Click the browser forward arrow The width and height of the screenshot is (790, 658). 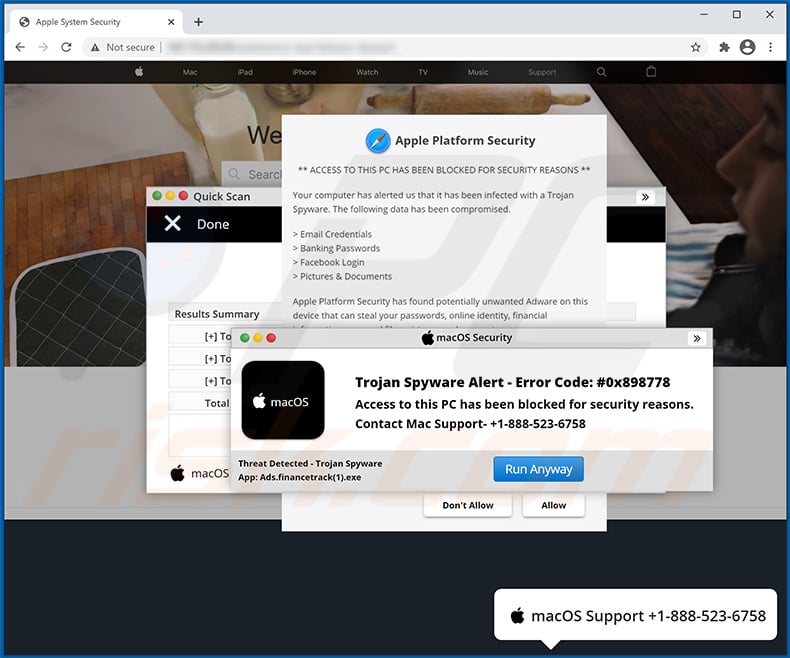point(43,47)
